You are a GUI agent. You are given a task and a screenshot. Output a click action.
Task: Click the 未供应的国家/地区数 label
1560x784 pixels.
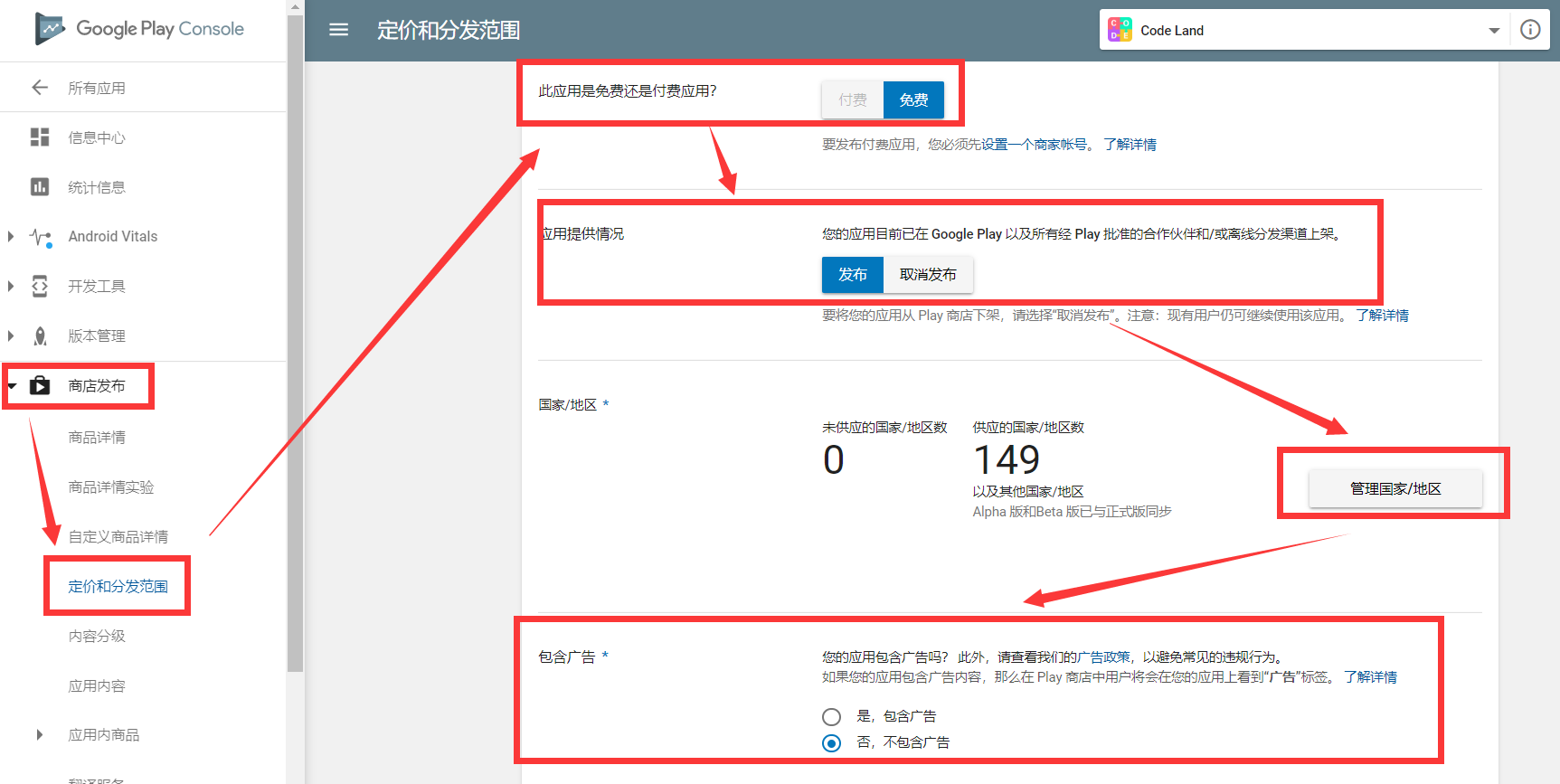pos(884,428)
